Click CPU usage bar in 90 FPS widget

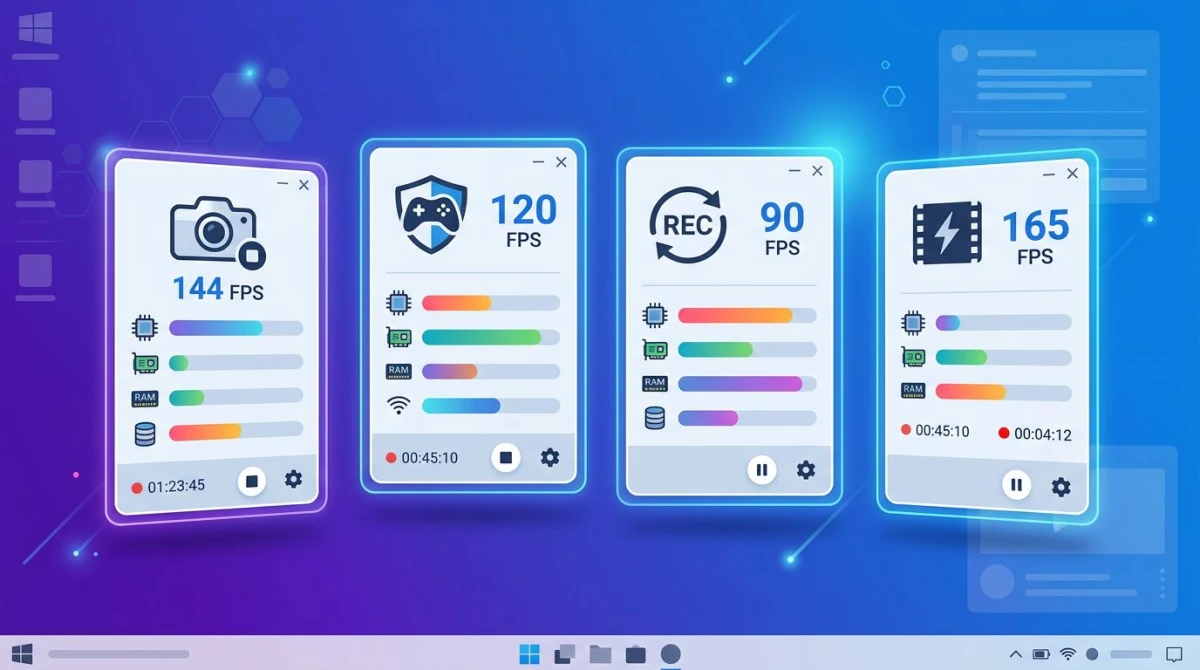(748, 316)
